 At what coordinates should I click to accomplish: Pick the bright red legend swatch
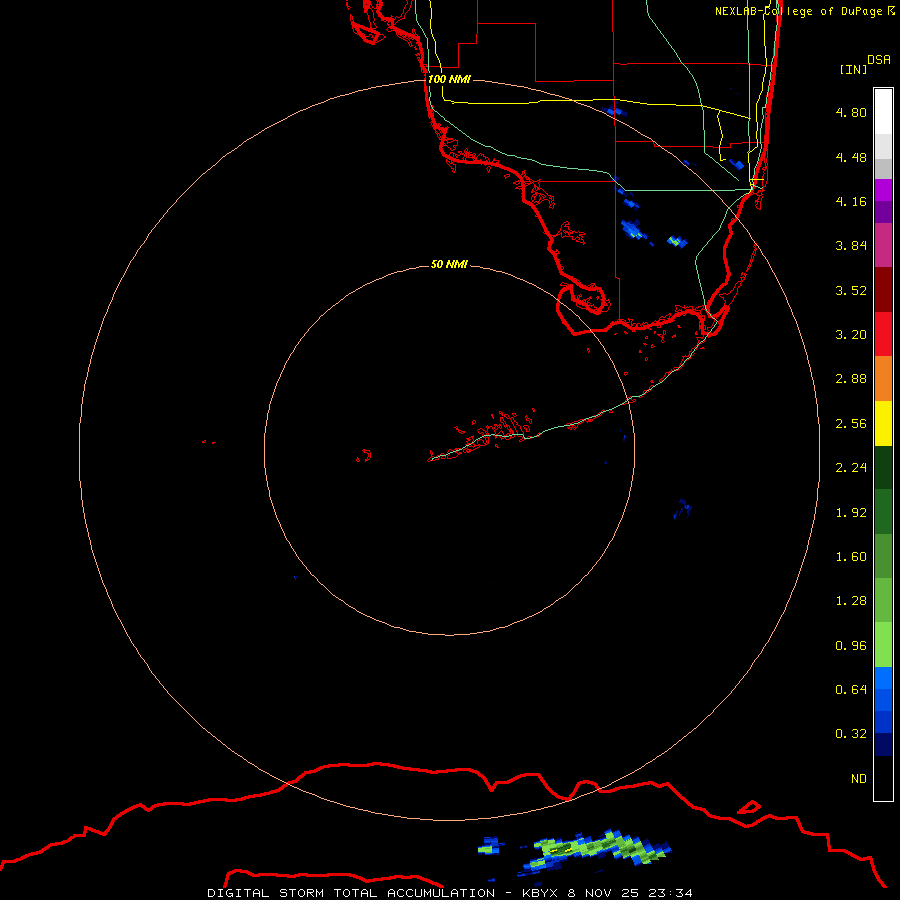[883, 334]
